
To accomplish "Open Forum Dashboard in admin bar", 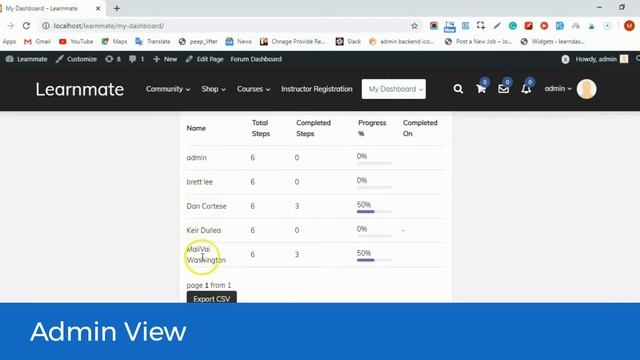I will (x=256, y=59).
